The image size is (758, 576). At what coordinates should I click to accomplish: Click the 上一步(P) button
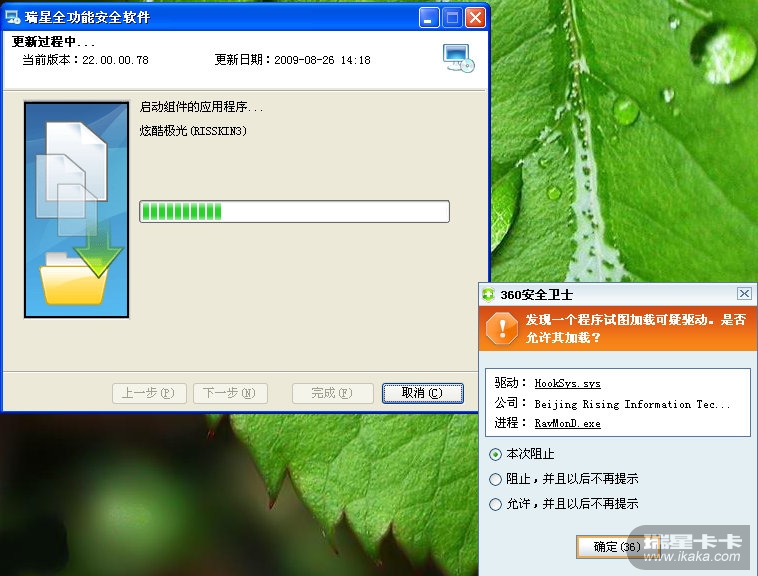(149, 393)
